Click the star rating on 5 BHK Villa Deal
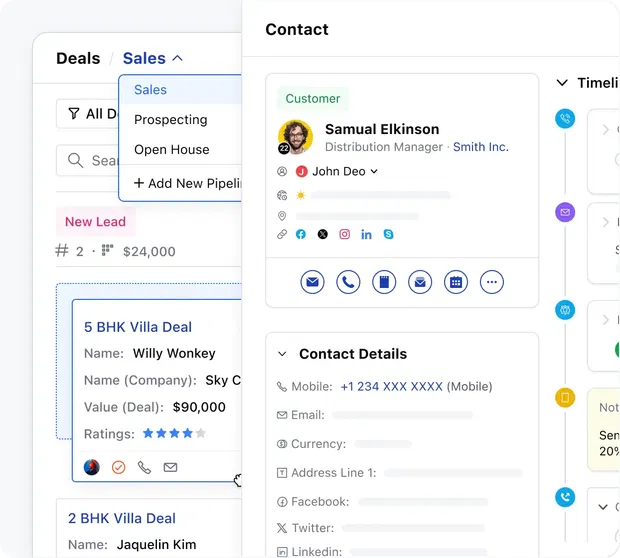 (174, 433)
